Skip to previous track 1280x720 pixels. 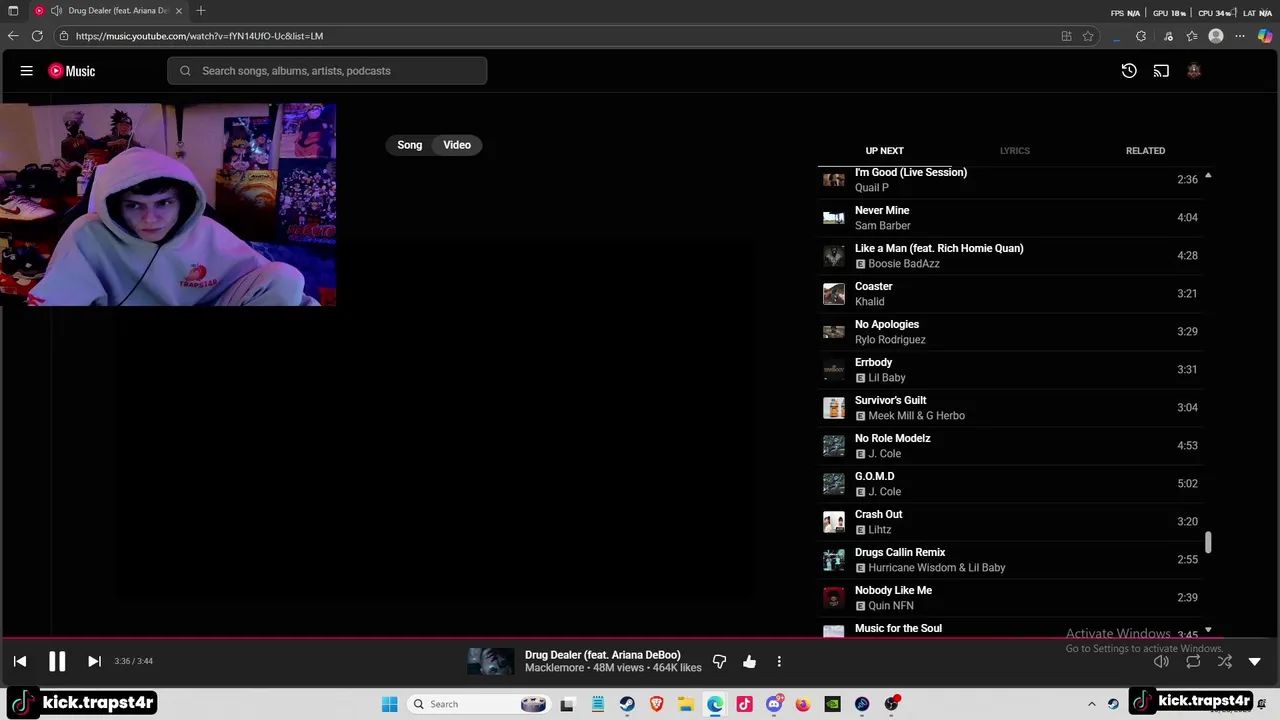[20, 661]
